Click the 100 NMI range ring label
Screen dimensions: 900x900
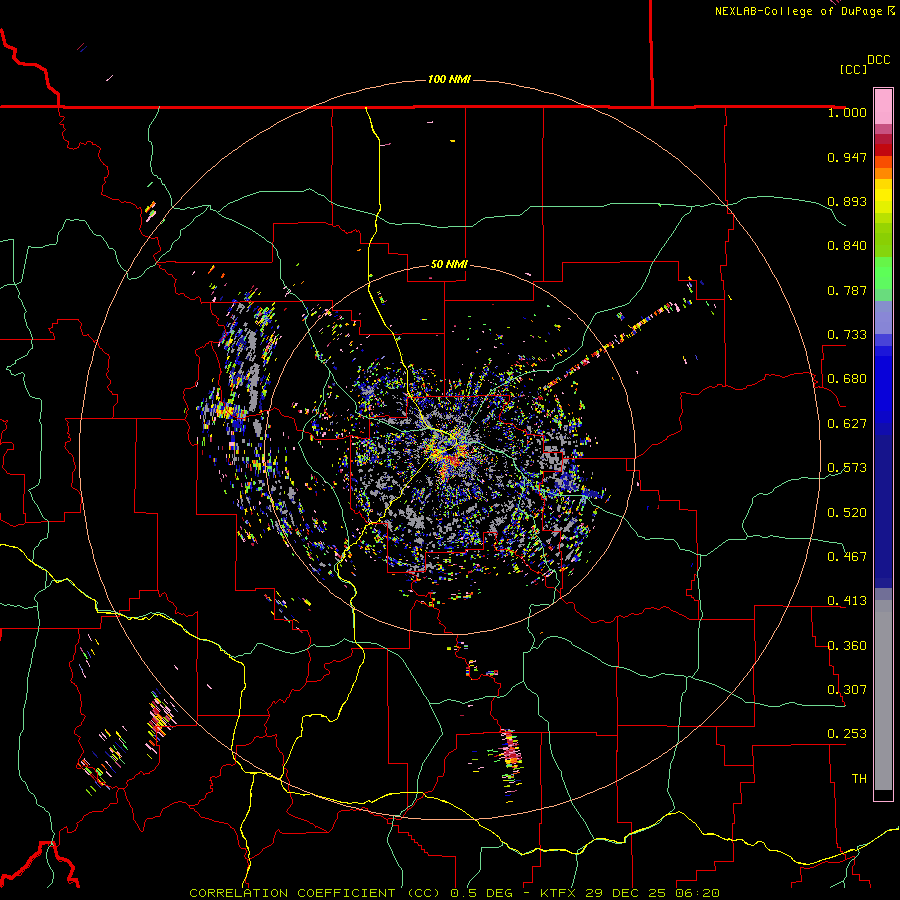tap(449, 79)
